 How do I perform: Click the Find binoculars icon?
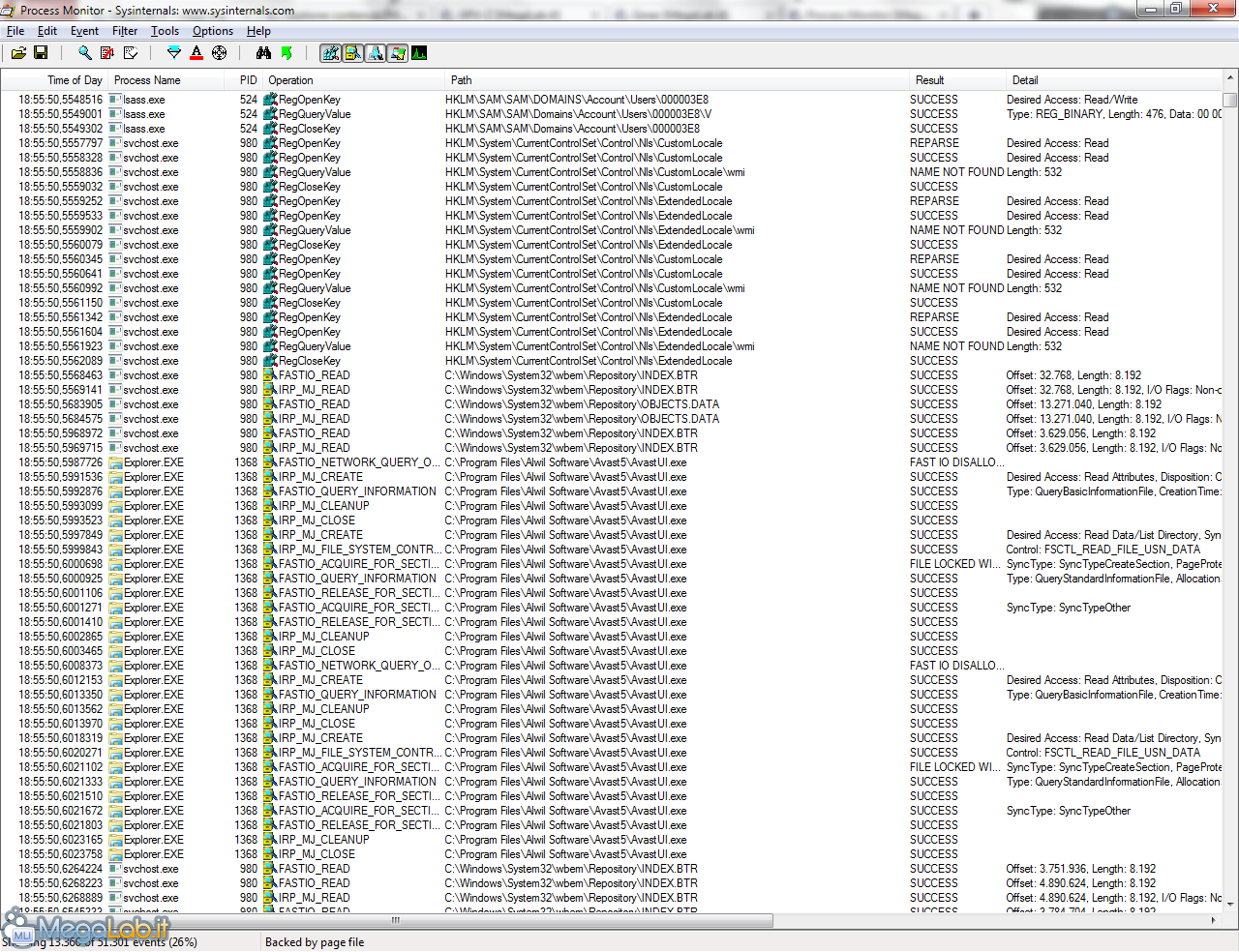(x=263, y=53)
